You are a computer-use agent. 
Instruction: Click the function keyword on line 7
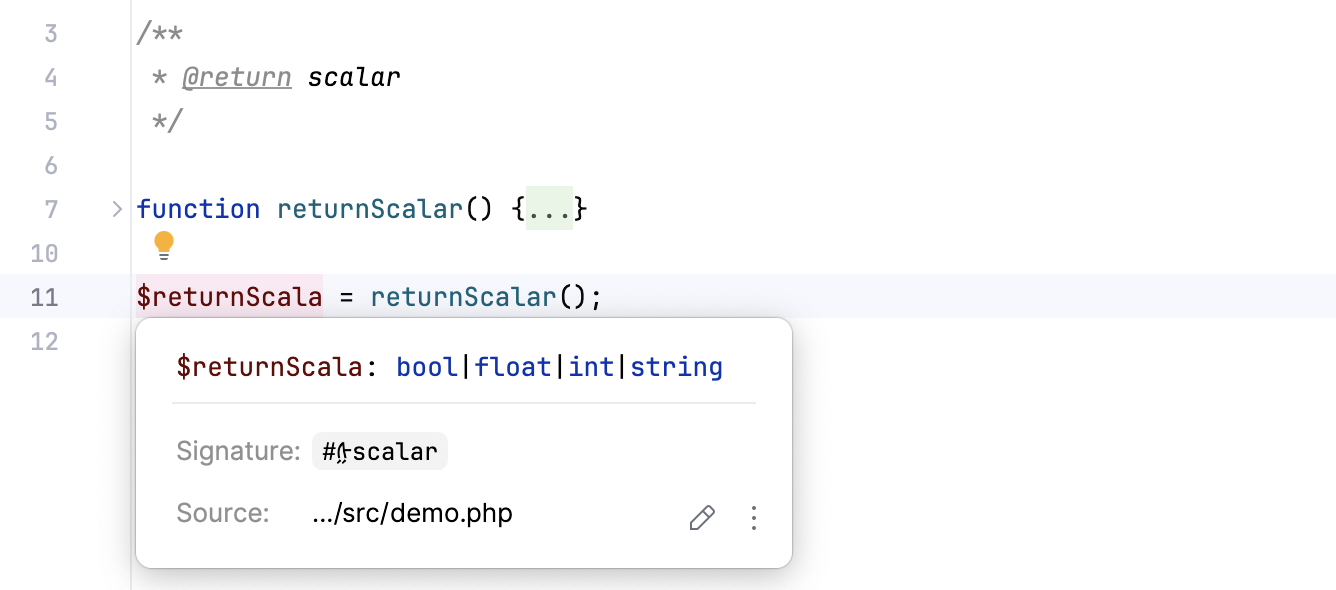coord(198,209)
